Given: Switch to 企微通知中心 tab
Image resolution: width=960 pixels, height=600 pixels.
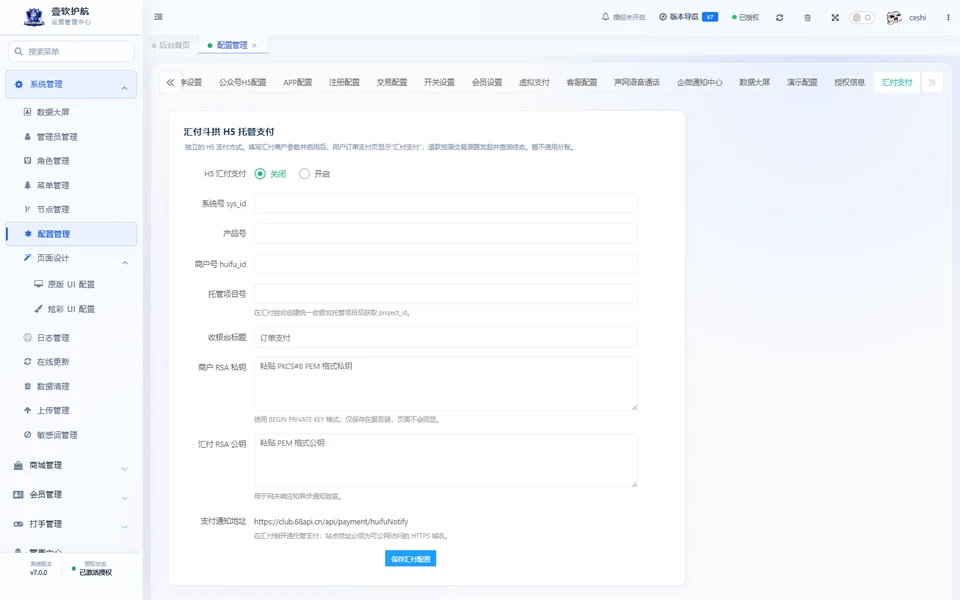Looking at the screenshot, I should click(x=699, y=82).
